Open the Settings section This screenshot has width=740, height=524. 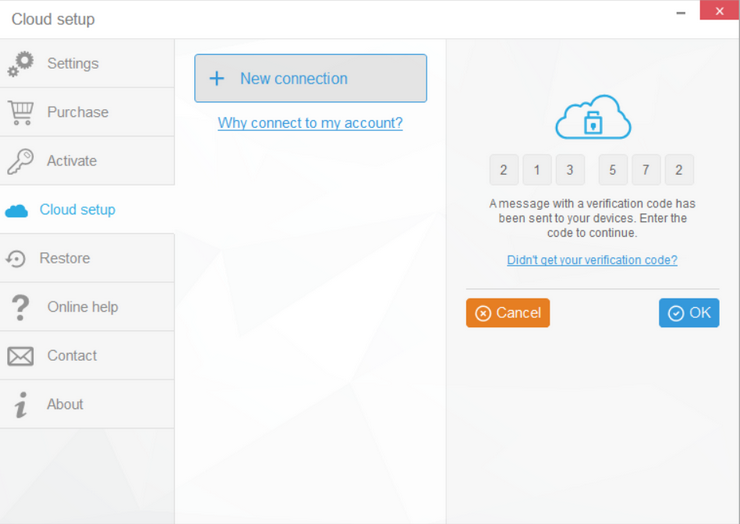[x=87, y=63]
